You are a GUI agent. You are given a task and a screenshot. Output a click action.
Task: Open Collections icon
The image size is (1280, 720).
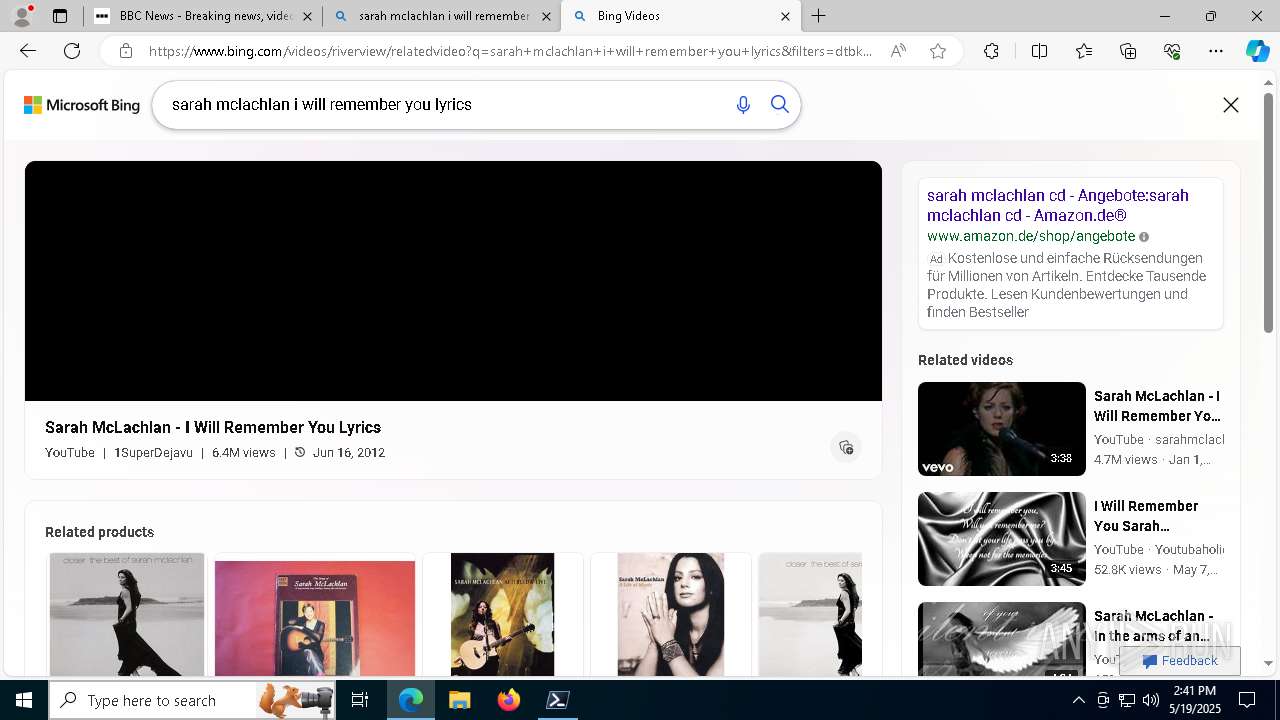coord(1128,51)
